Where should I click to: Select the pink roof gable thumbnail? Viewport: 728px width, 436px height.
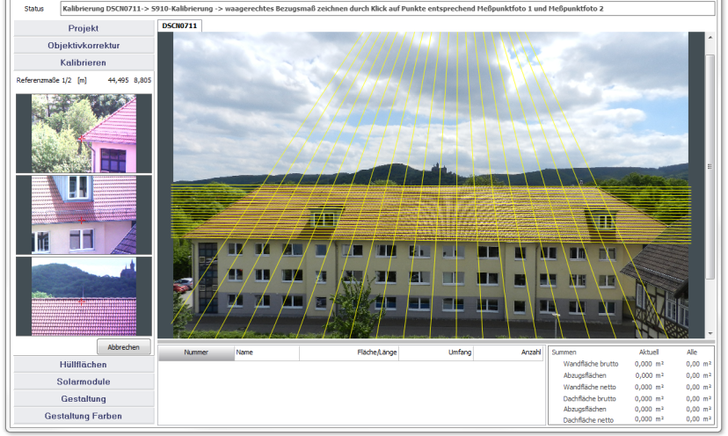pos(84,134)
